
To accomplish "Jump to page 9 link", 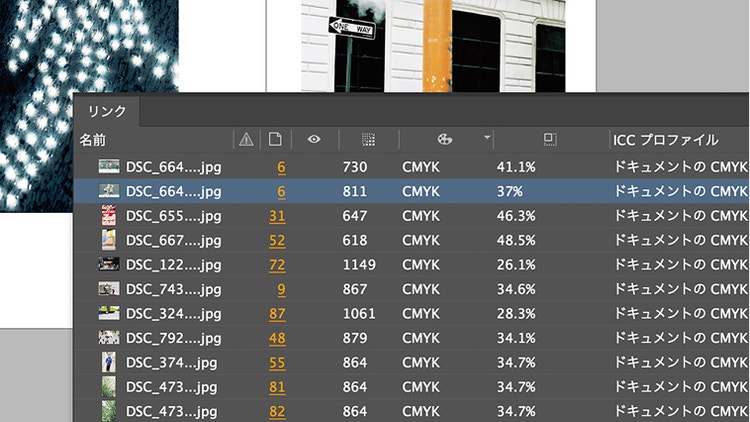I will [x=281, y=289].
